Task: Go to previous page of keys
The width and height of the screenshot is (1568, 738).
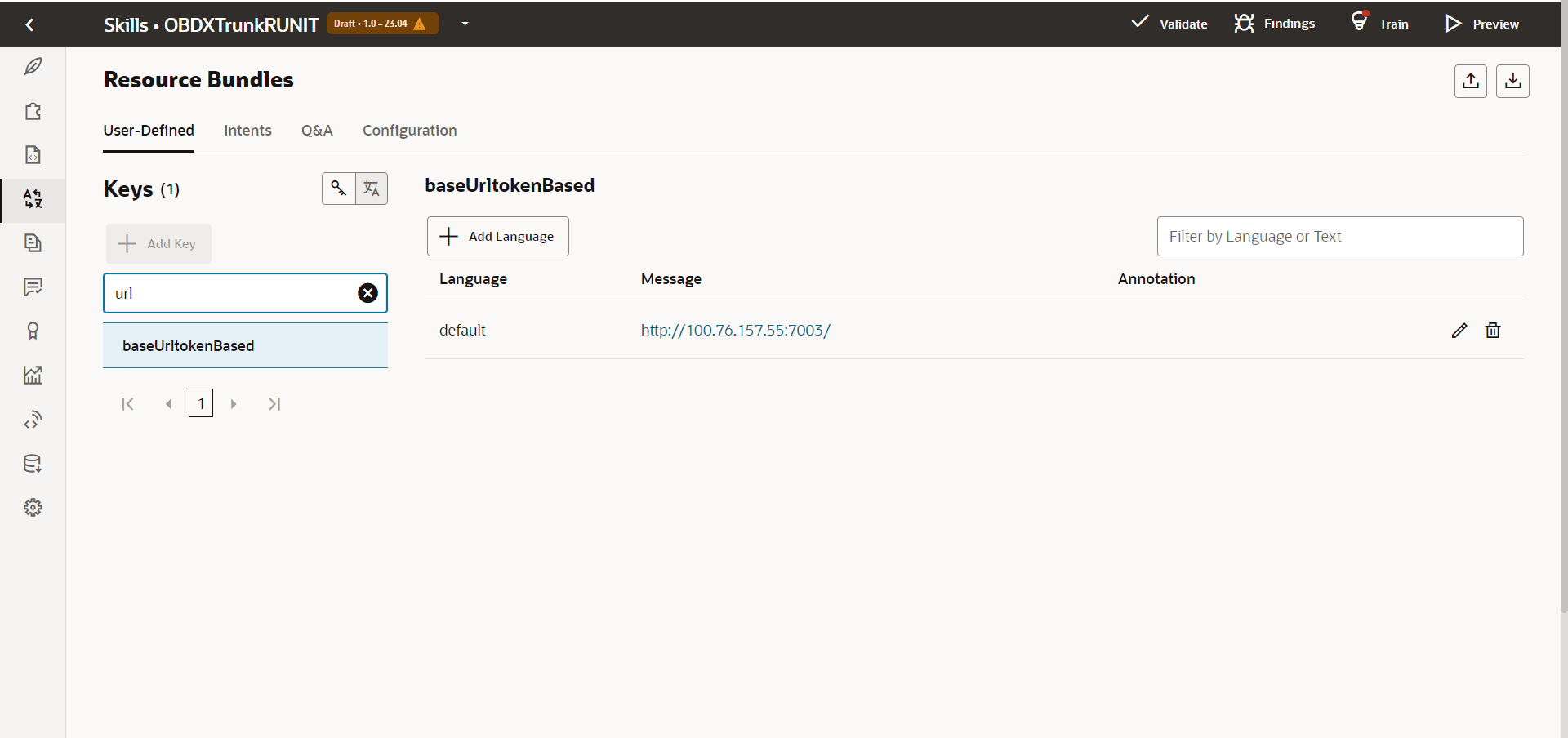Action: [168, 404]
